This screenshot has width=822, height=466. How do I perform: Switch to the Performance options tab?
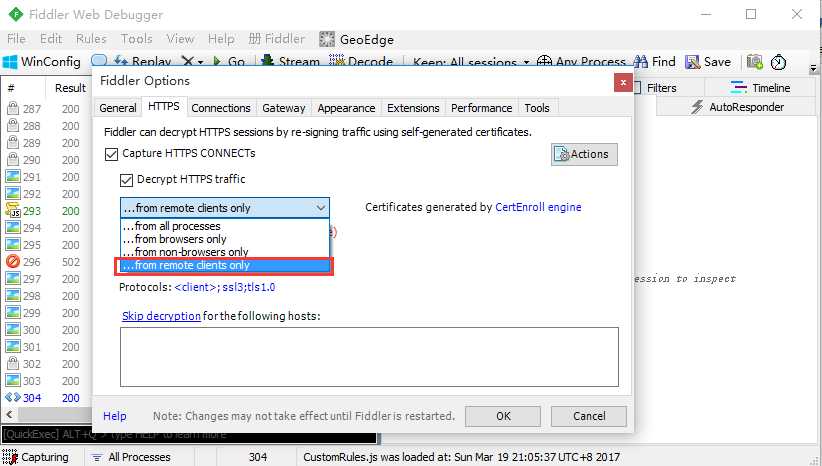tap(481, 108)
